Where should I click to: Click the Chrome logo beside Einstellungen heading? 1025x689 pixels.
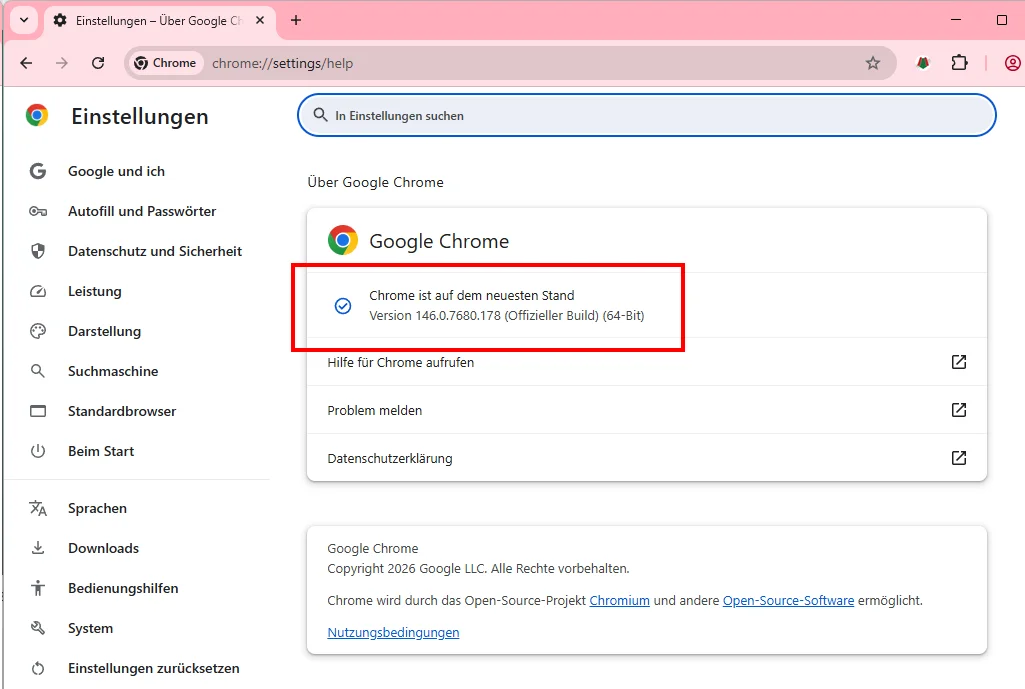(x=37, y=115)
